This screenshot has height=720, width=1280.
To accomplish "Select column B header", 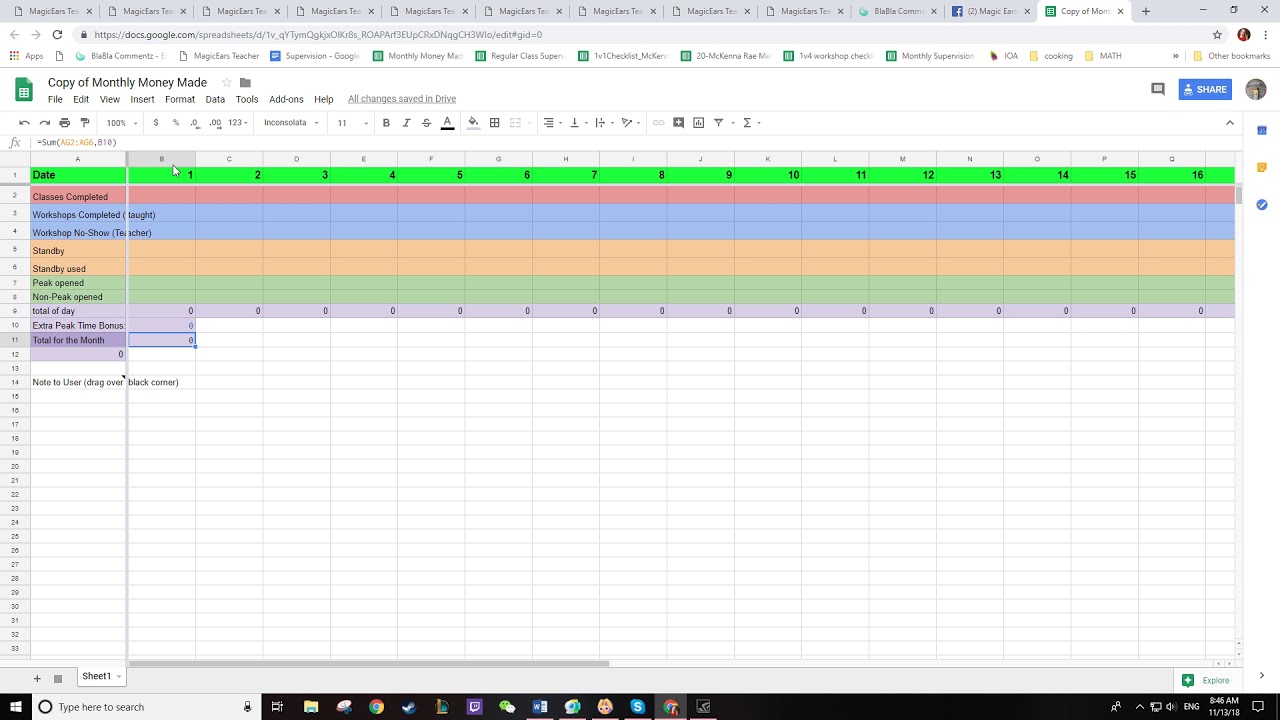I will [x=161, y=159].
